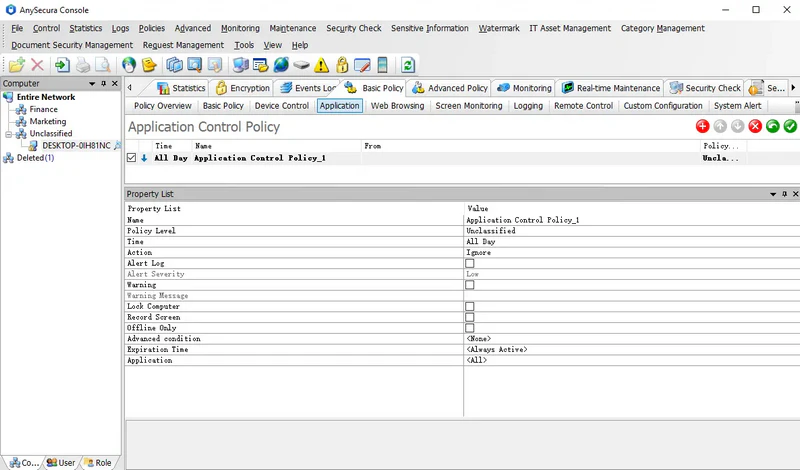Open the IT Asset Management menu
The image size is (800, 470).
570,28
